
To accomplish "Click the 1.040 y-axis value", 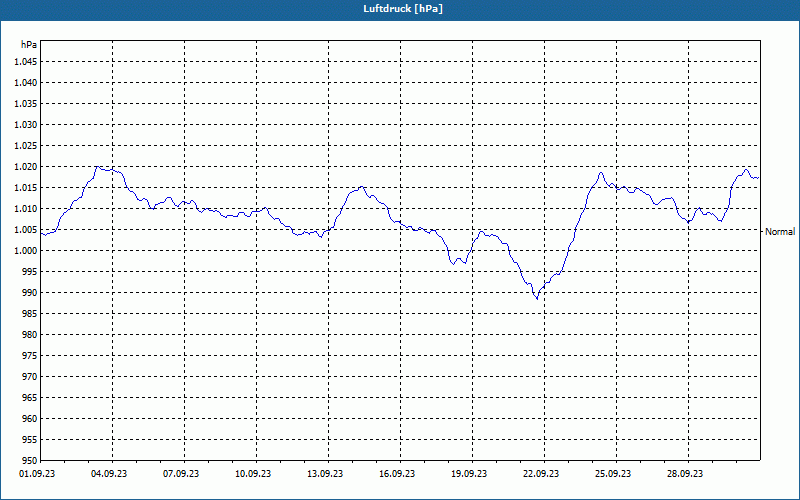I will (x=26, y=83).
